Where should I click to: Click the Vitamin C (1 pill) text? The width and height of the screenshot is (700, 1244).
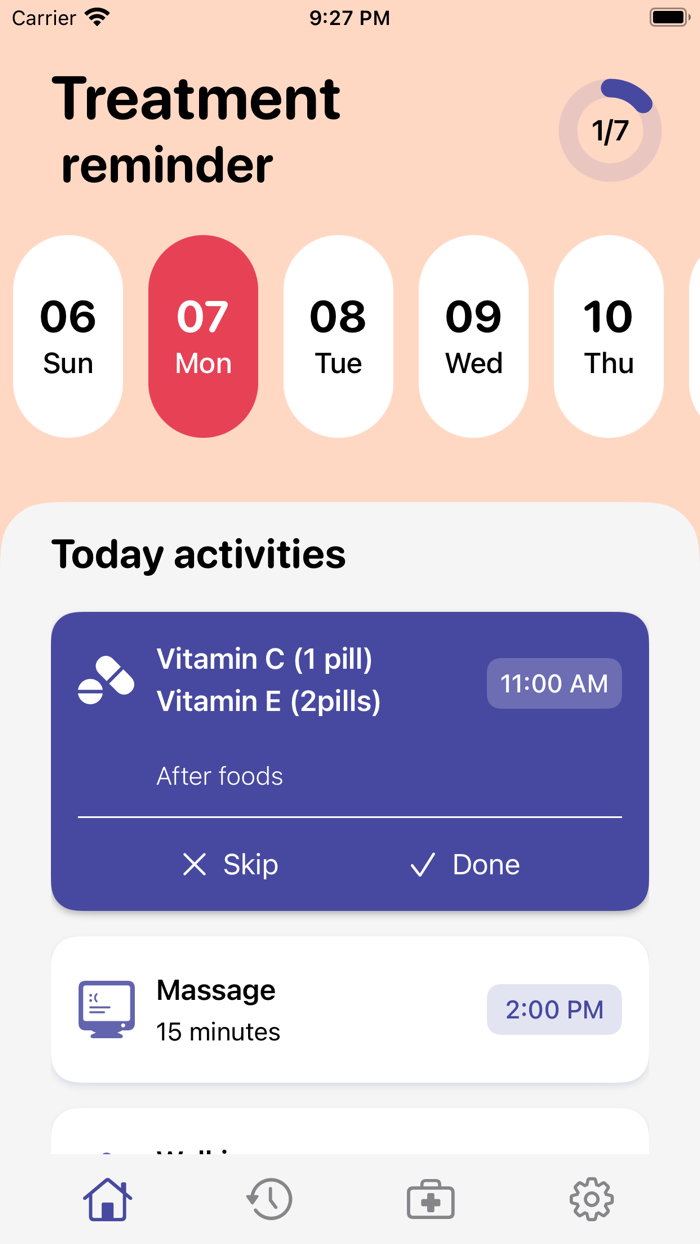coord(264,659)
